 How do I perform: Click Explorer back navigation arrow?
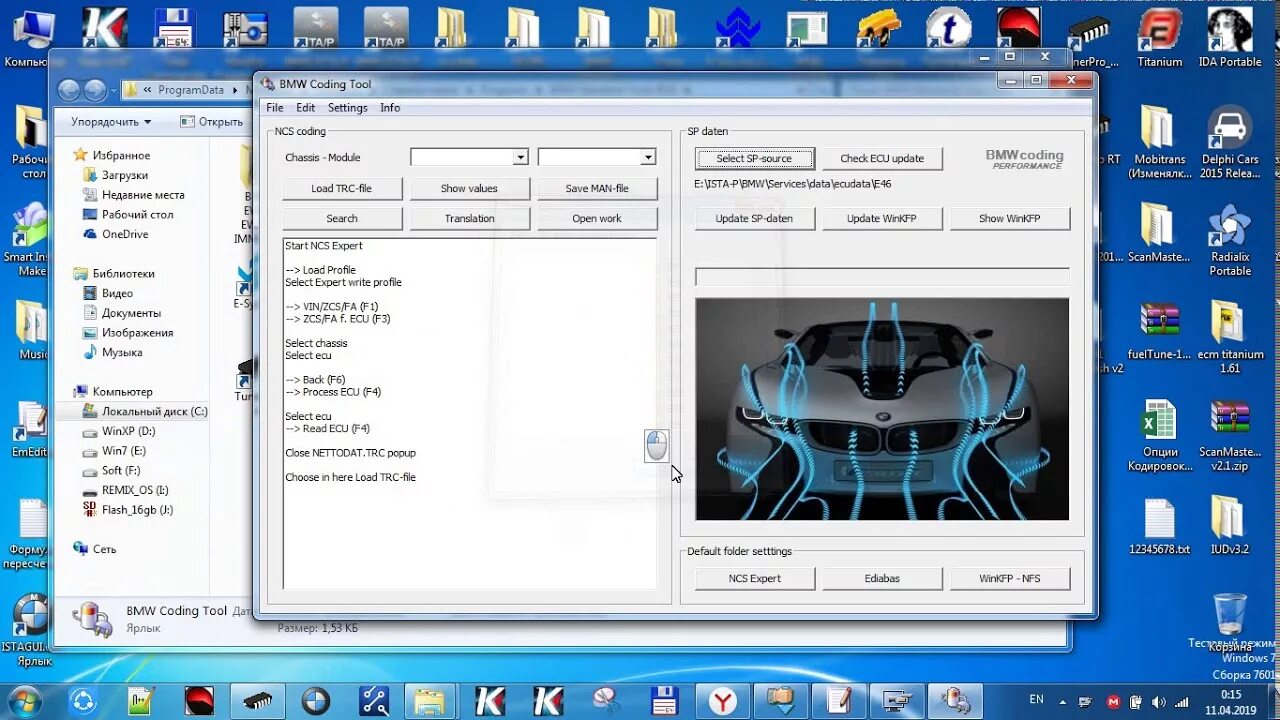coord(69,90)
